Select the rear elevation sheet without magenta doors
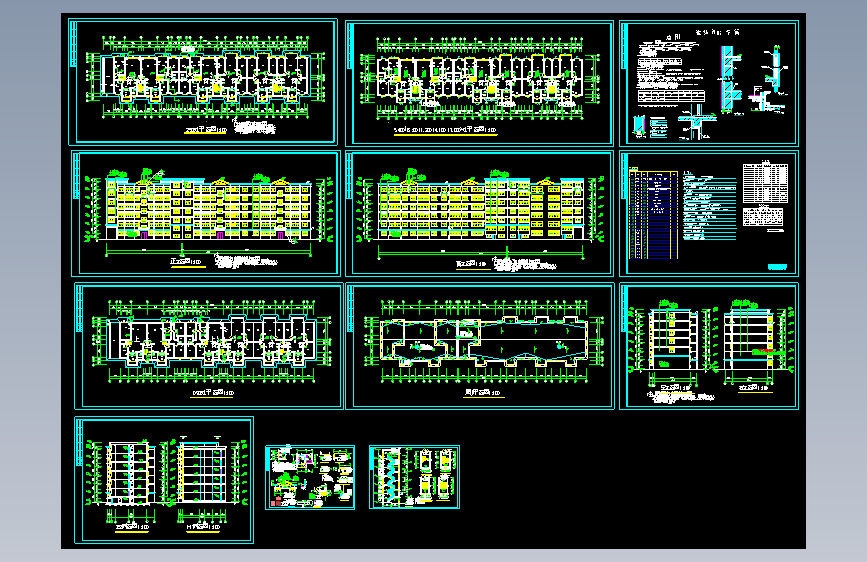This screenshot has width=867, height=562. point(479,214)
